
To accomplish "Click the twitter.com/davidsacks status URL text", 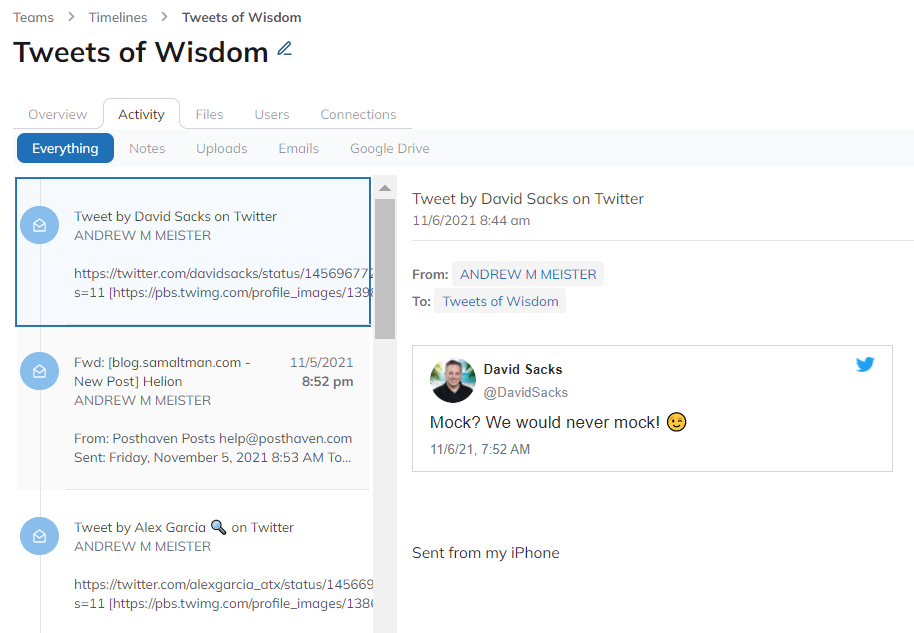I will point(224,273).
